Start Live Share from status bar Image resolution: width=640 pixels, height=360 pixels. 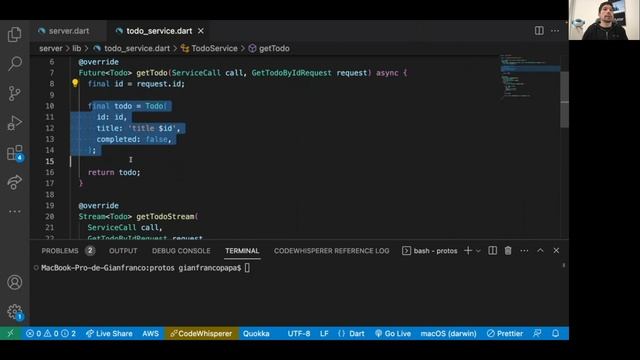[x=109, y=333]
